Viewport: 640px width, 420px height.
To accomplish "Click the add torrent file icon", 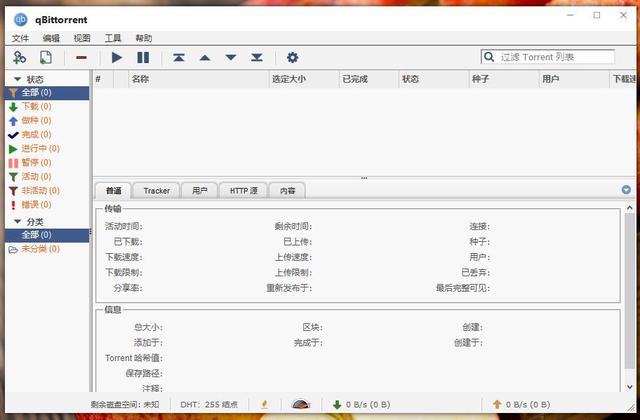I will pyautogui.click(x=46, y=58).
